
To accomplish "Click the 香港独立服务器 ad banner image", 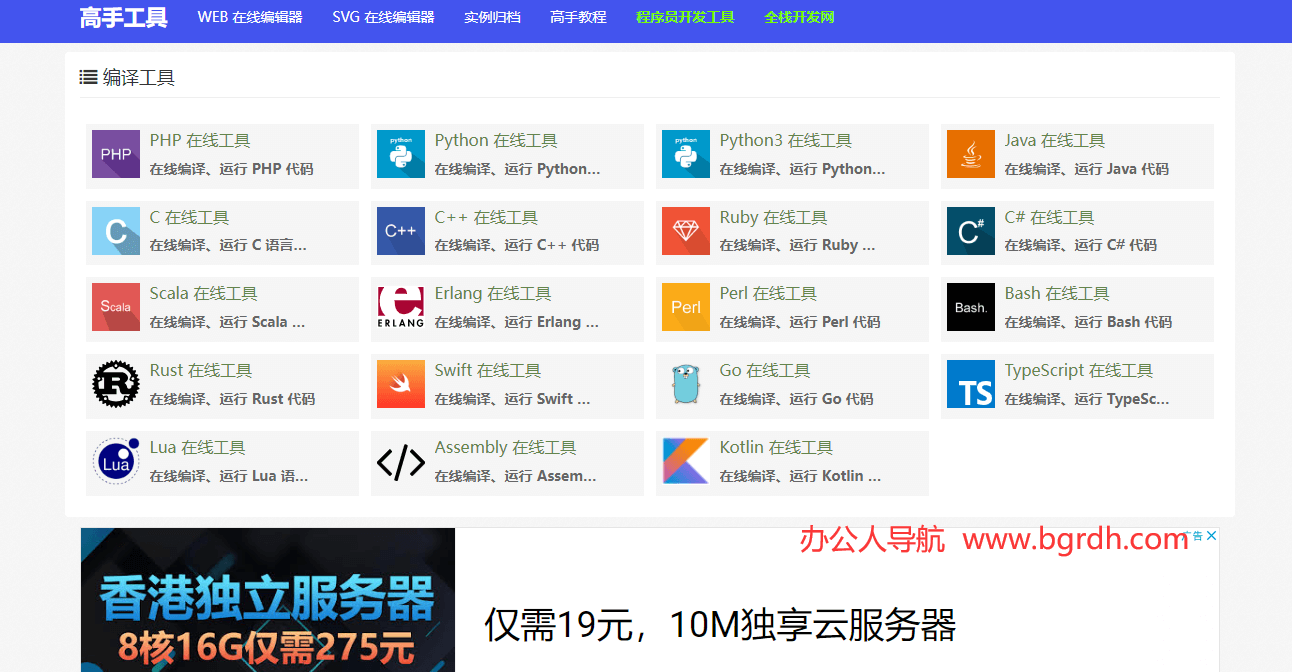I will (268, 600).
